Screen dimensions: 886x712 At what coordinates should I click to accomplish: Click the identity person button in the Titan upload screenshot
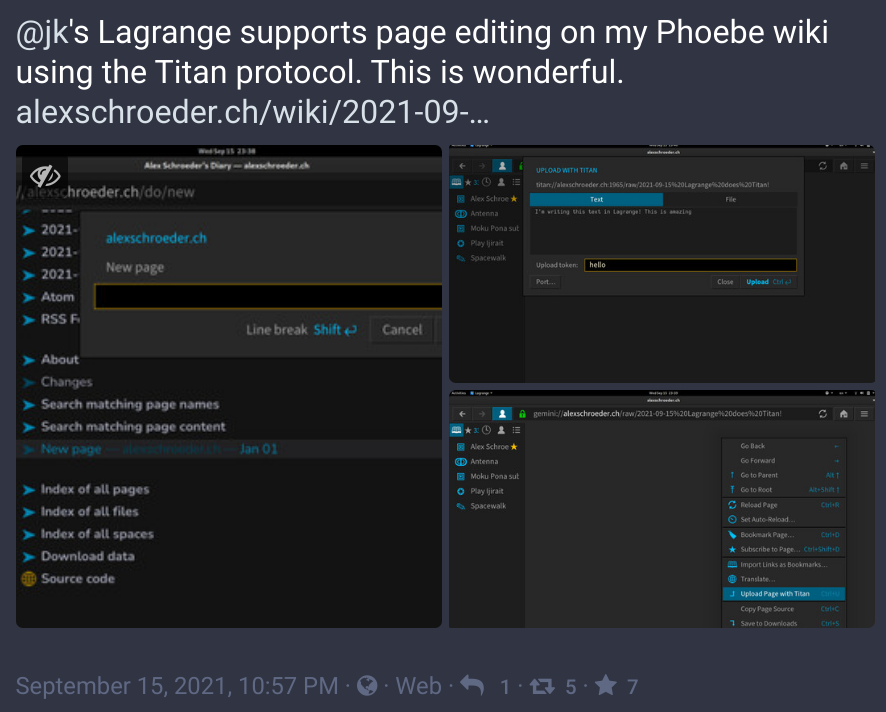(502, 166)
